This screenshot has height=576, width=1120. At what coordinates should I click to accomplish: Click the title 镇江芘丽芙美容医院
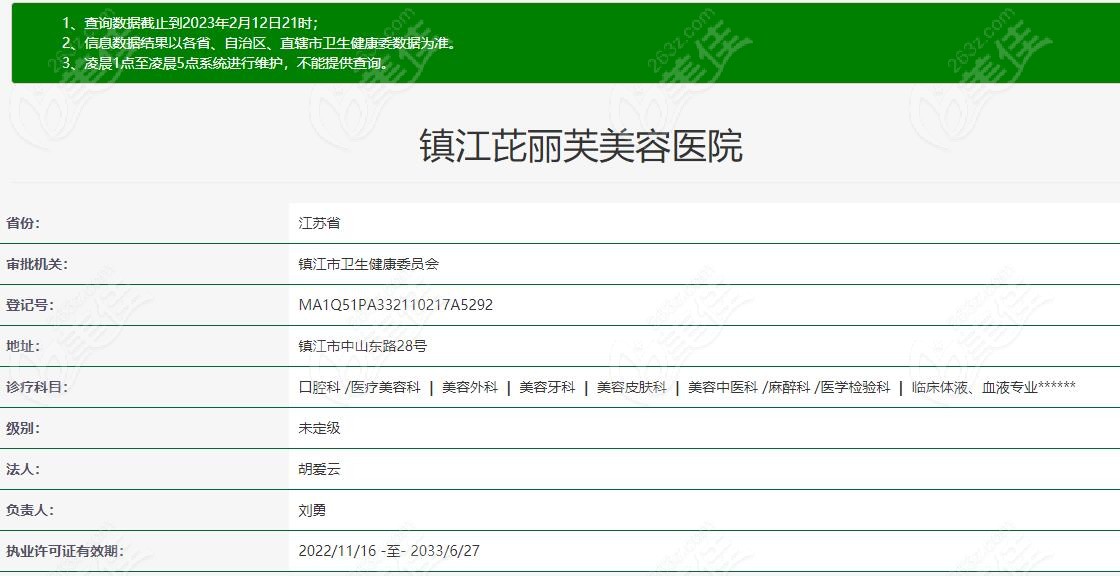[581, 146]
